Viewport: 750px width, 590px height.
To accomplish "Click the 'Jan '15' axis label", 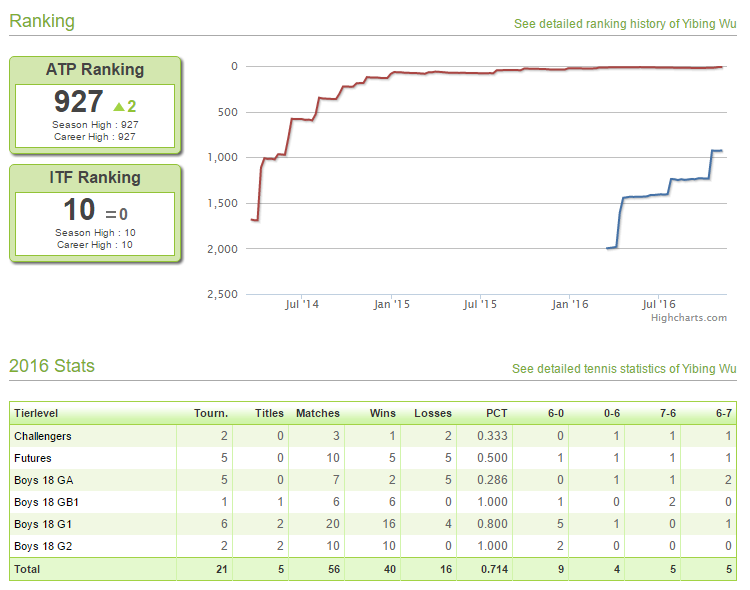I will [x=392, y=304].
